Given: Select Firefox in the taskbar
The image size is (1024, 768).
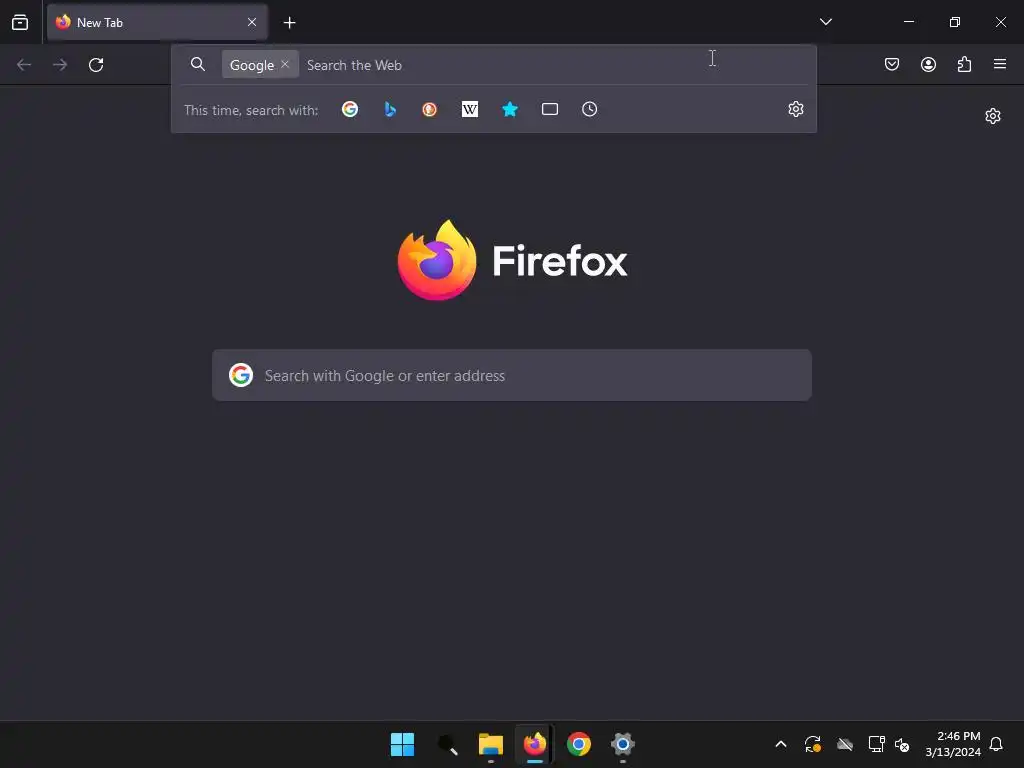Looking at the screenshot, I should (x=535, y=744).
